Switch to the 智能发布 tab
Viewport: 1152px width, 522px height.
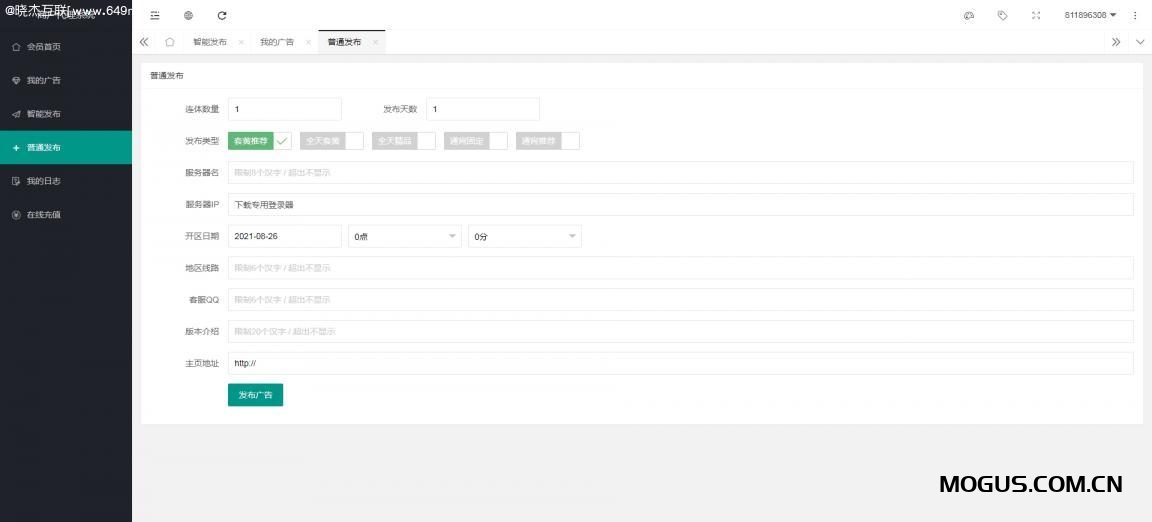point(210,42)
